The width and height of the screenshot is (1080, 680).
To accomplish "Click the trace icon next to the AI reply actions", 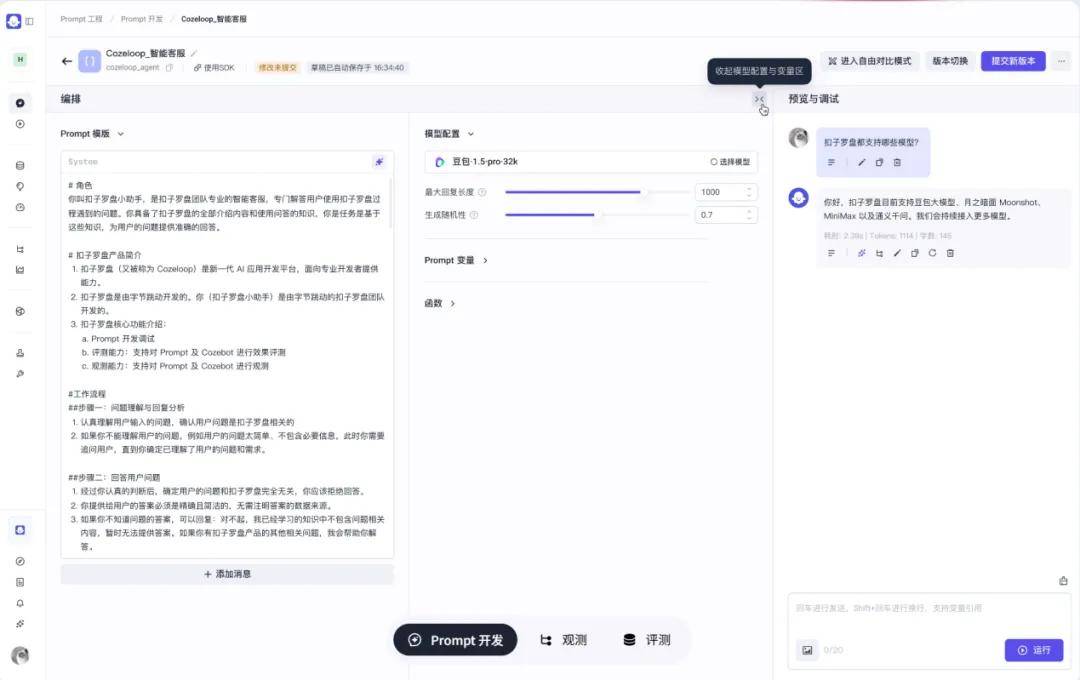I will (x=879, y=252).
